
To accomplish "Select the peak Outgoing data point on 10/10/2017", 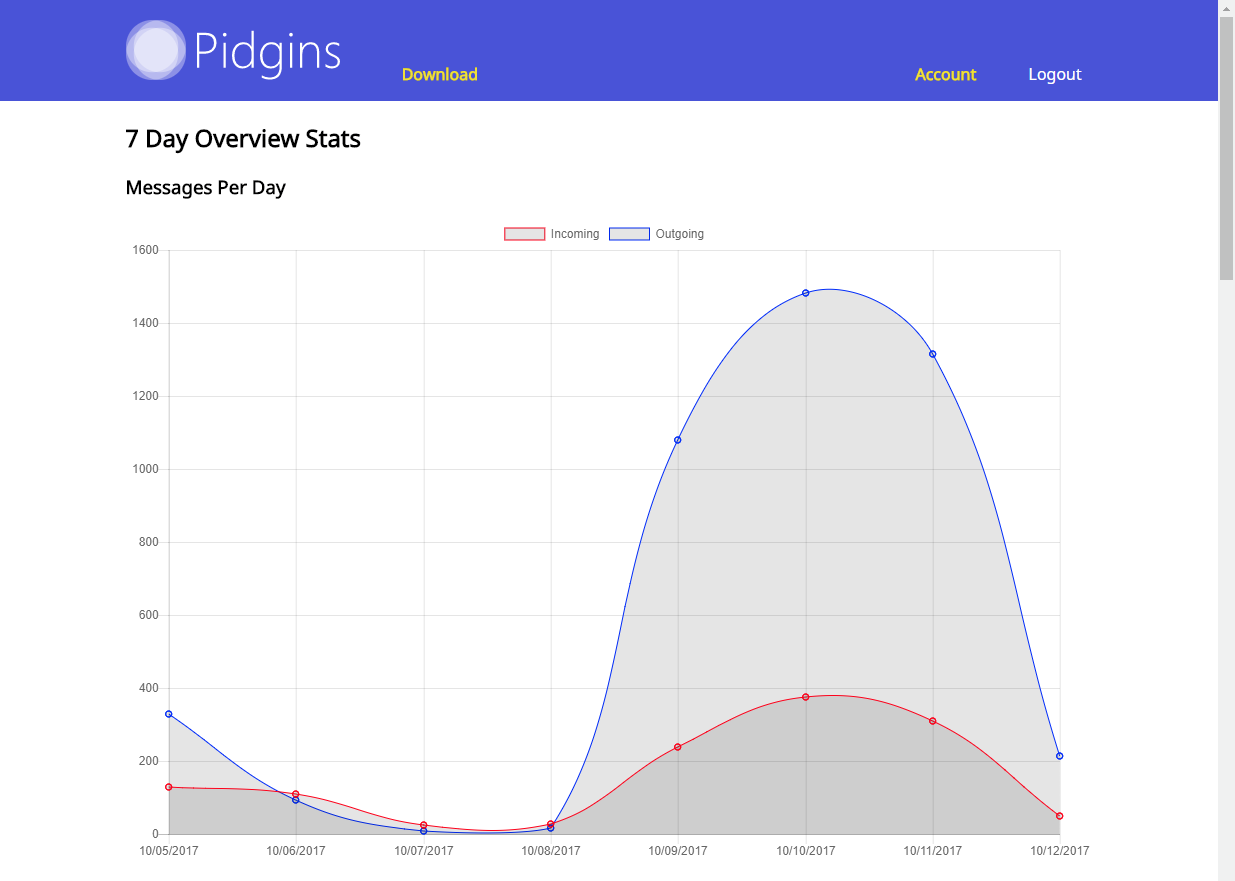I will pyautogui.click(x=806, y=292).
